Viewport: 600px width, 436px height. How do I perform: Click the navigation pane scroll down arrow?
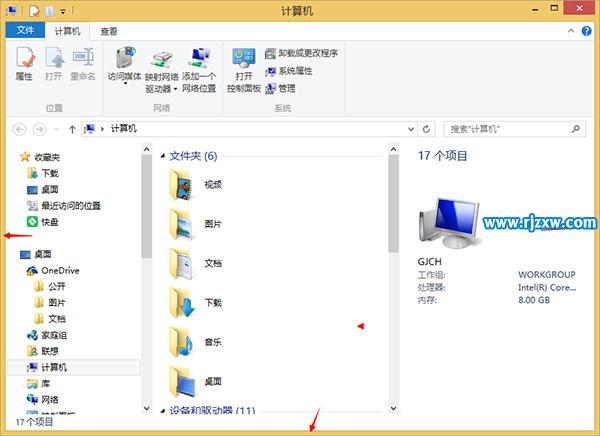point(147,408)
